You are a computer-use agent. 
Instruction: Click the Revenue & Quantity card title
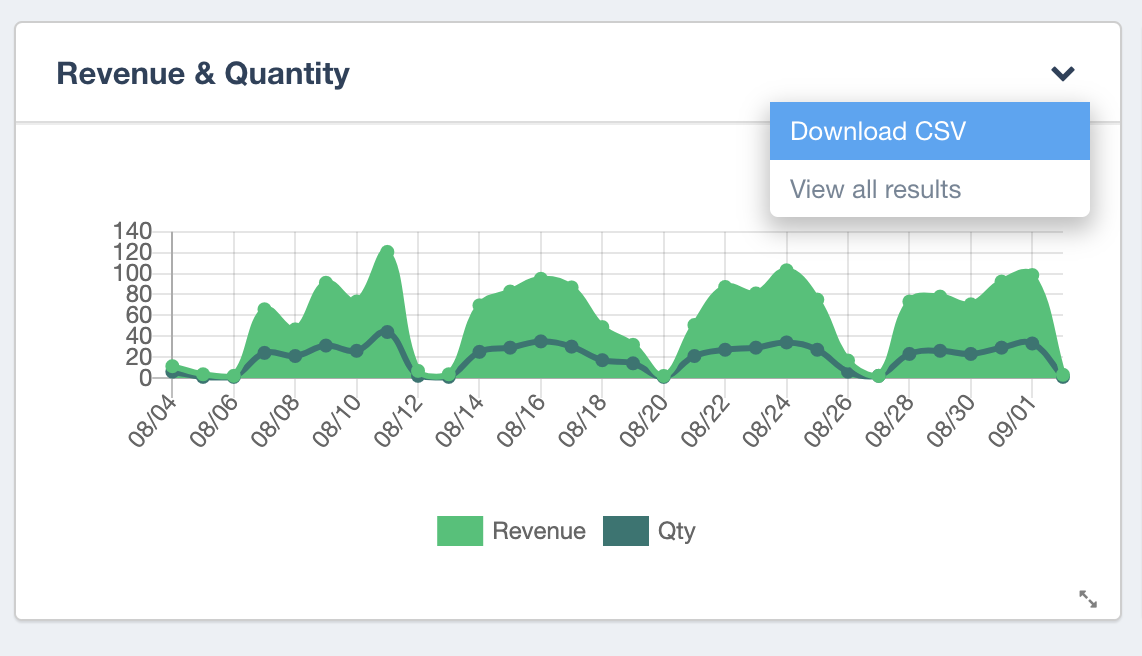(203, 73)
